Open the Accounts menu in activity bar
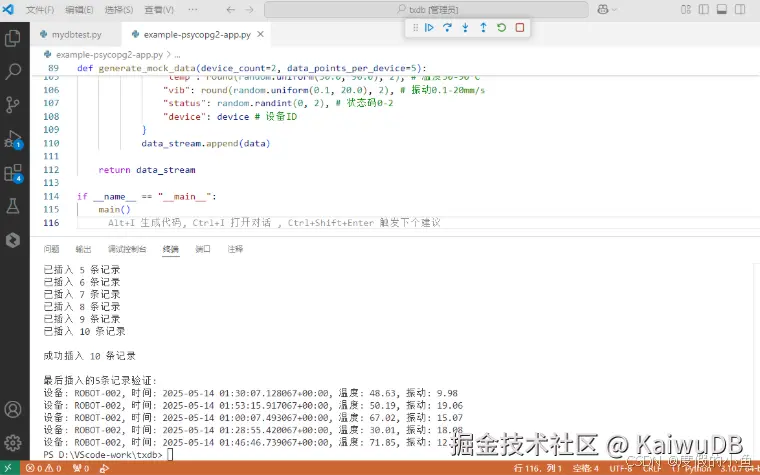Screen dimensions: 760x475 [13, 410]
